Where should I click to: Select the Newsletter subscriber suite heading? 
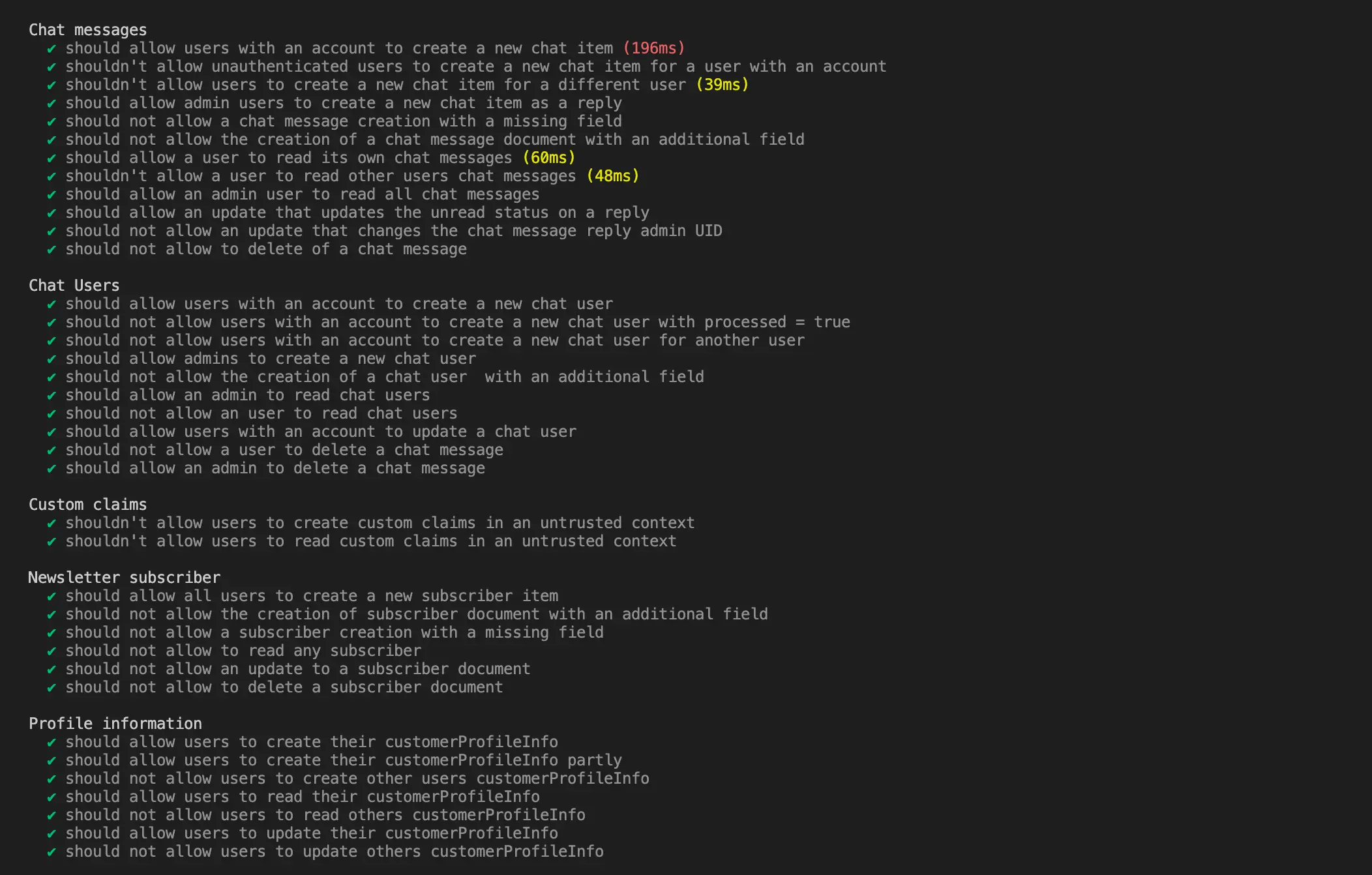click(125, 578)
